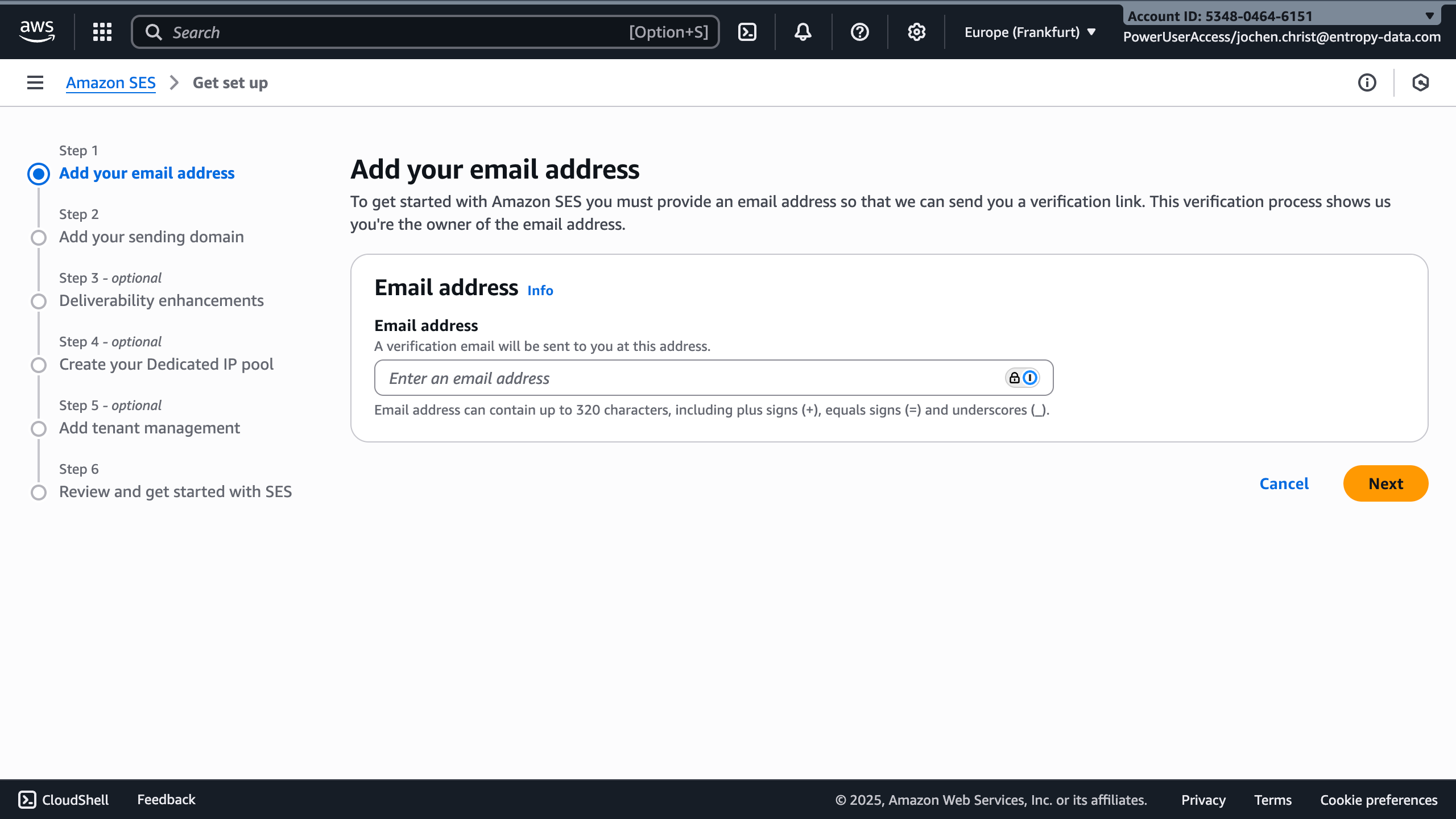Open the AWS services grid icon
This screenshot has height=819, width=1456.
(x=102, y=32)
